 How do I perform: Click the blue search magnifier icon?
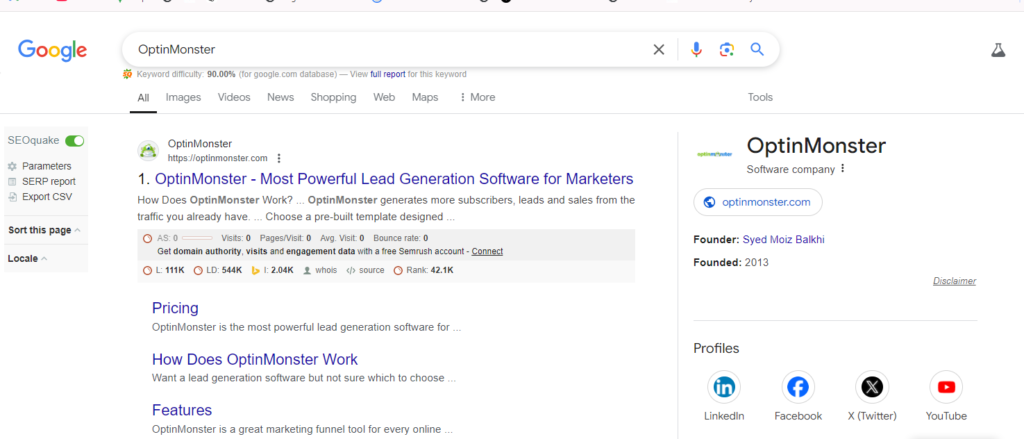pos(757,49)
